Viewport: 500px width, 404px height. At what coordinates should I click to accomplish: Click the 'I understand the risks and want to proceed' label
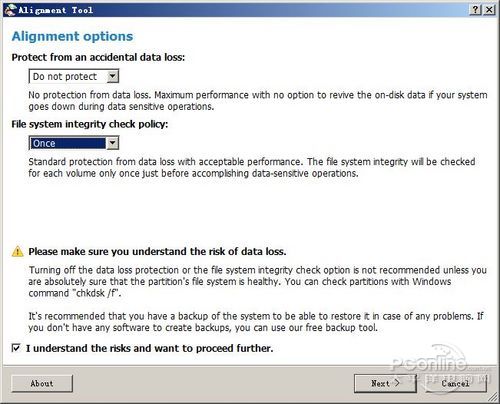click(x=150, y=348)
